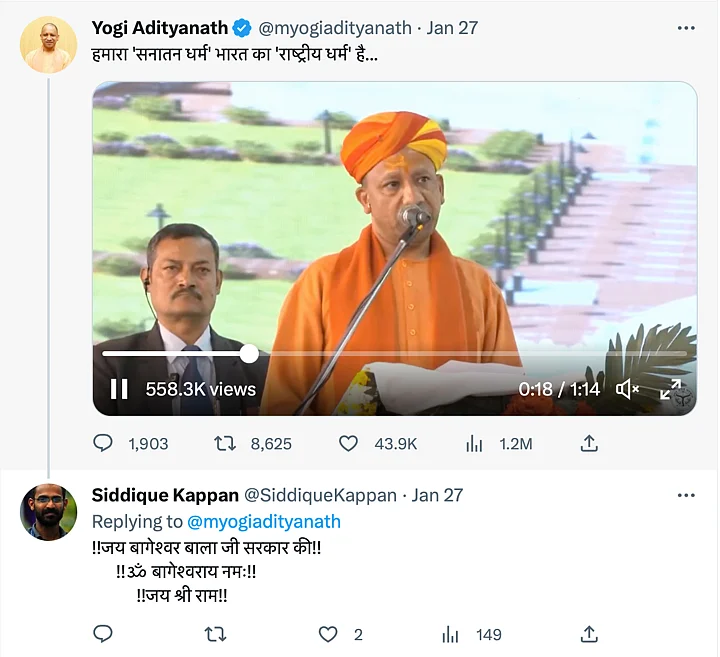720x657 pixels.
Task: Like Siddique Kappan's reply
Action: (328, 634)
